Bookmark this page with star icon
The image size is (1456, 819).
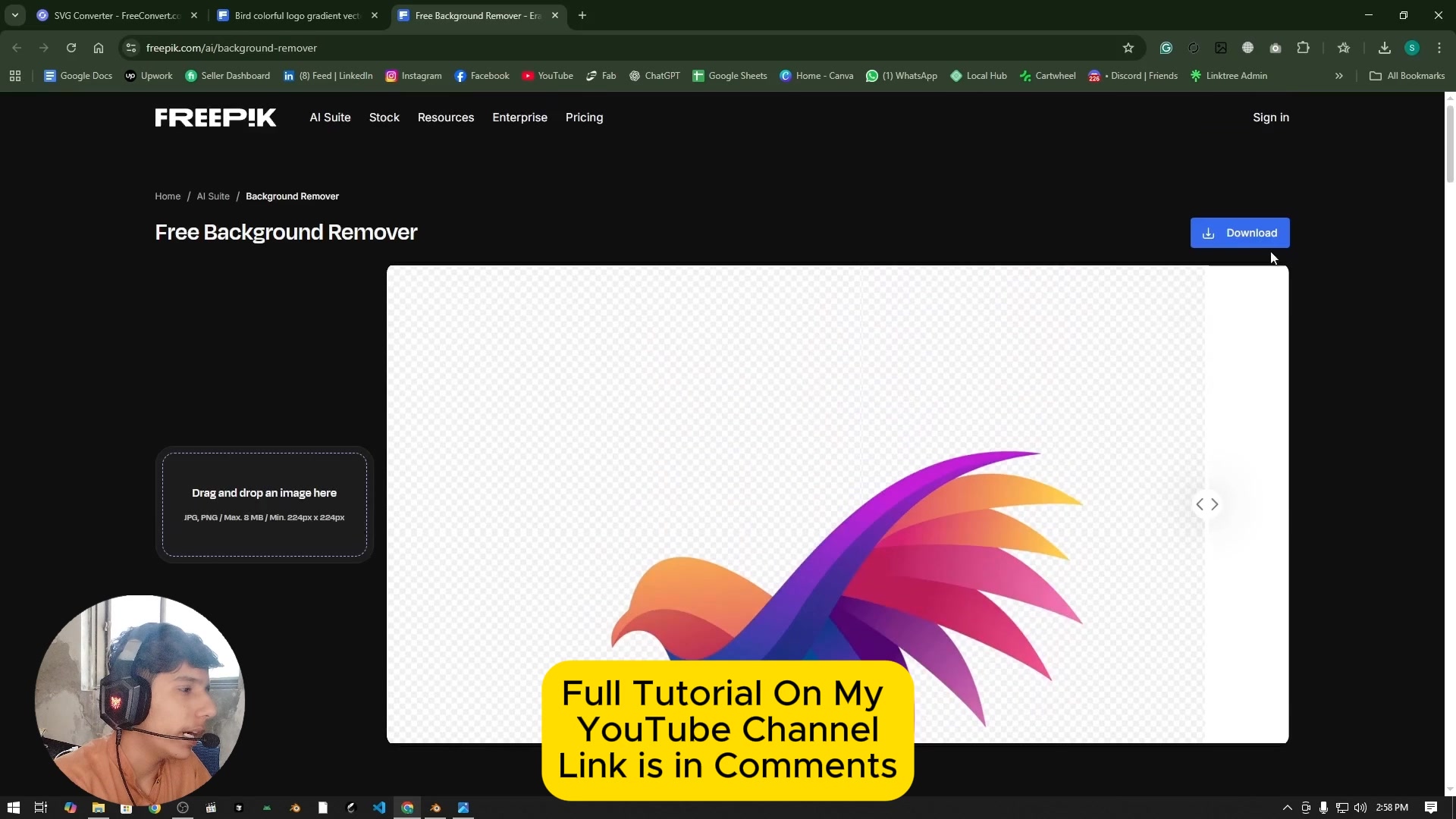(1128, 48)
